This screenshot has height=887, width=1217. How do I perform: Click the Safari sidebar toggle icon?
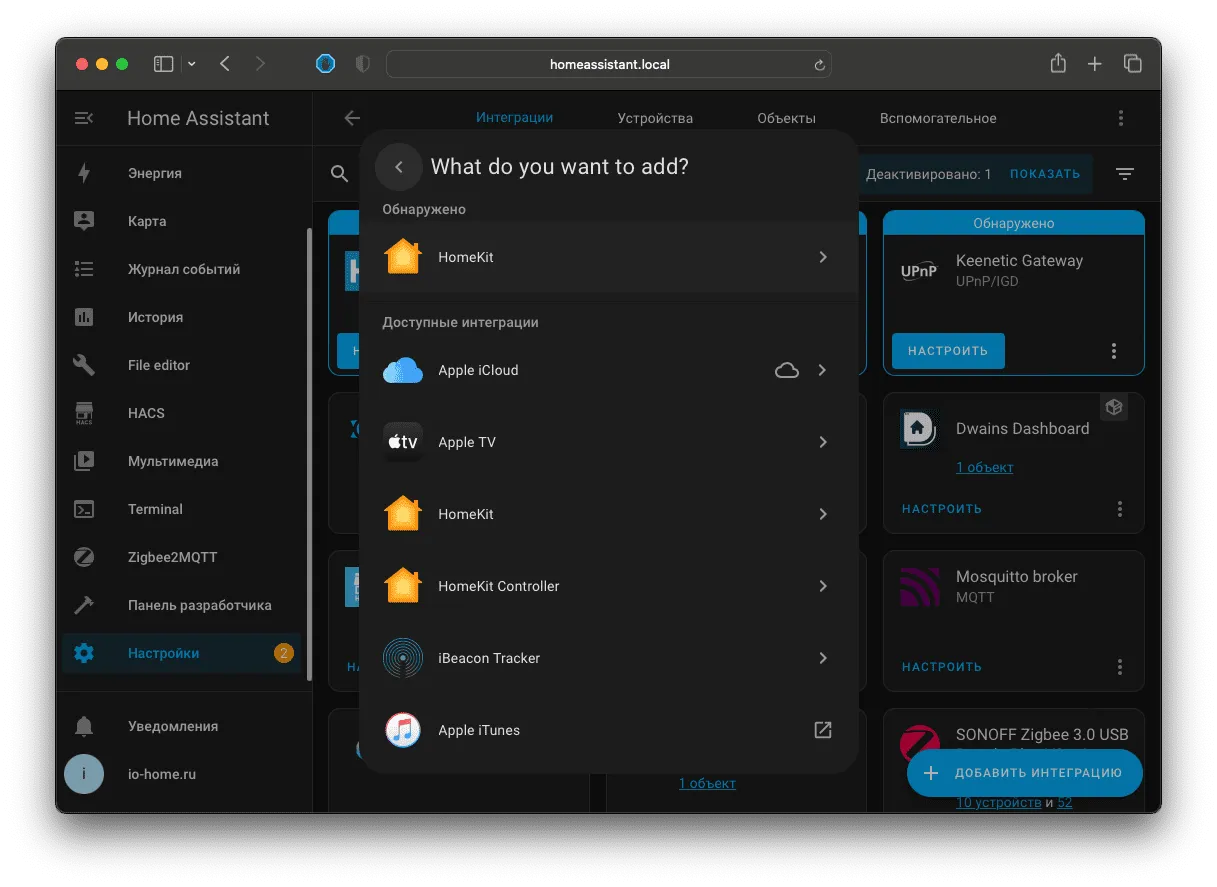click(163, 64)
